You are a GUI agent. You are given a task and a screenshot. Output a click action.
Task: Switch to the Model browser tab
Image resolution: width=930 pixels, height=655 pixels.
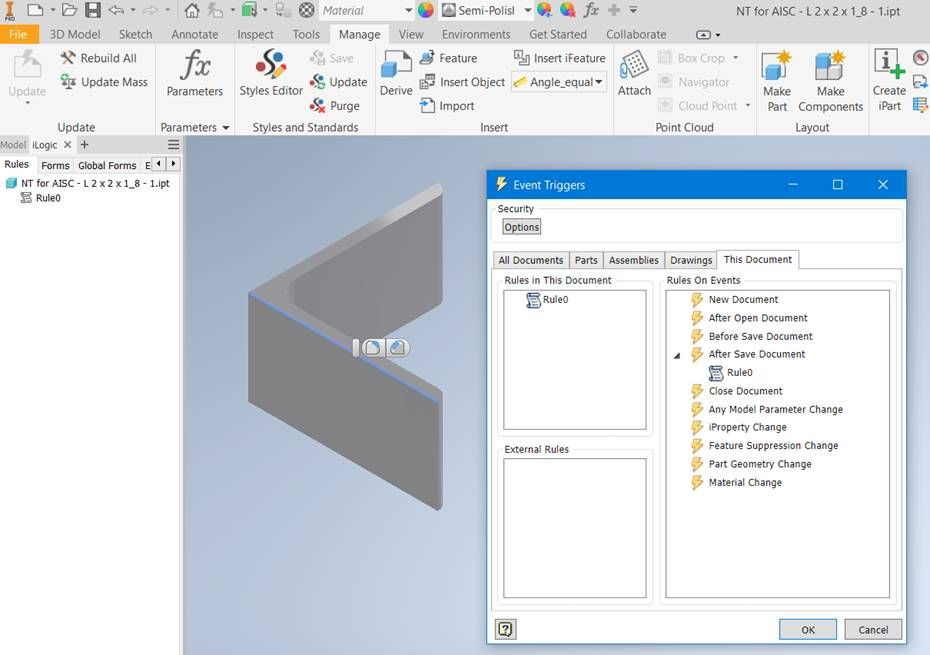[x=13, y=145]
